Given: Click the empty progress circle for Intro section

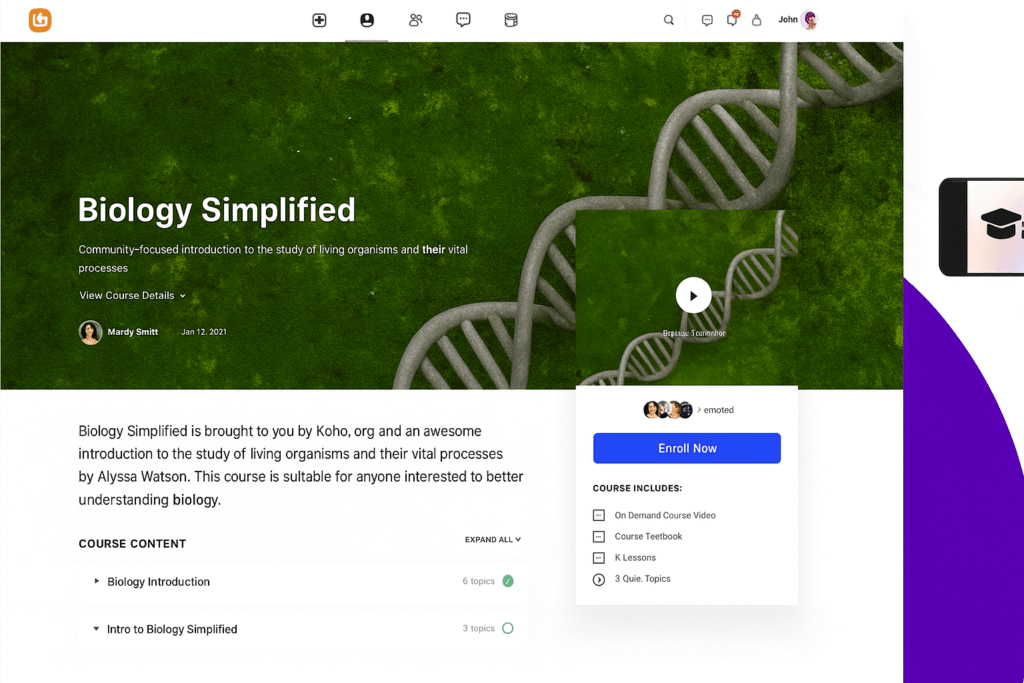Looking at the screenshot, I should [508, 628].
